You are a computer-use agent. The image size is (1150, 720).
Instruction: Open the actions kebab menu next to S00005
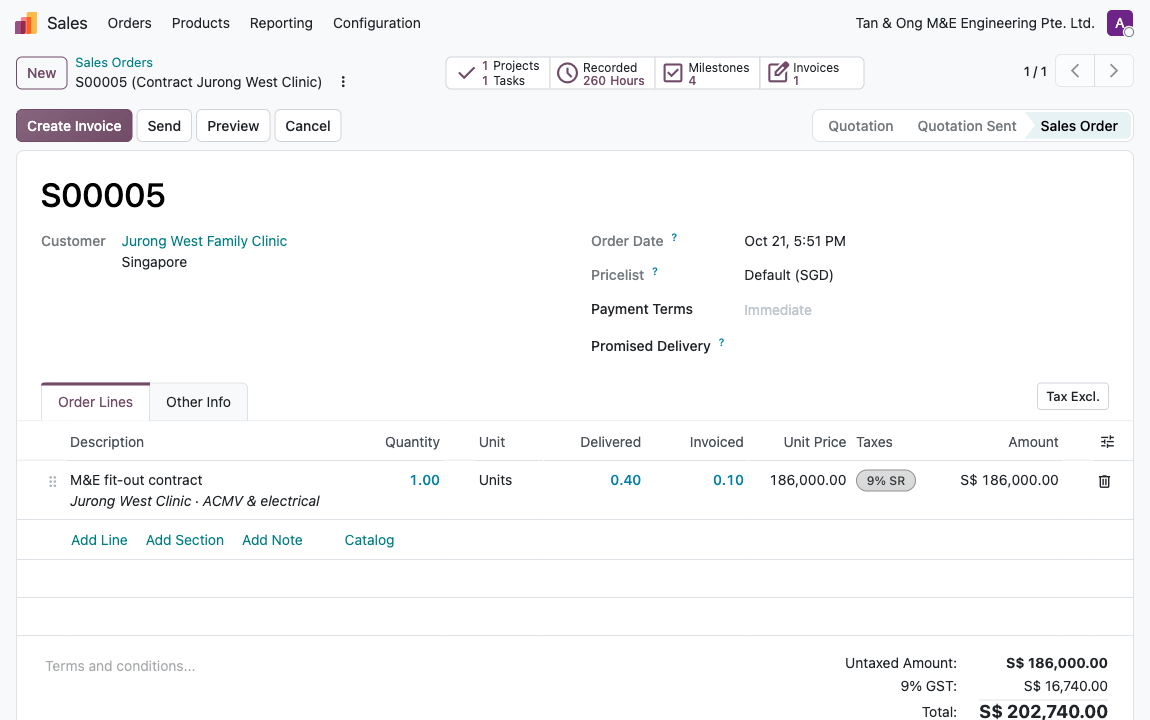tap(343, 82)
